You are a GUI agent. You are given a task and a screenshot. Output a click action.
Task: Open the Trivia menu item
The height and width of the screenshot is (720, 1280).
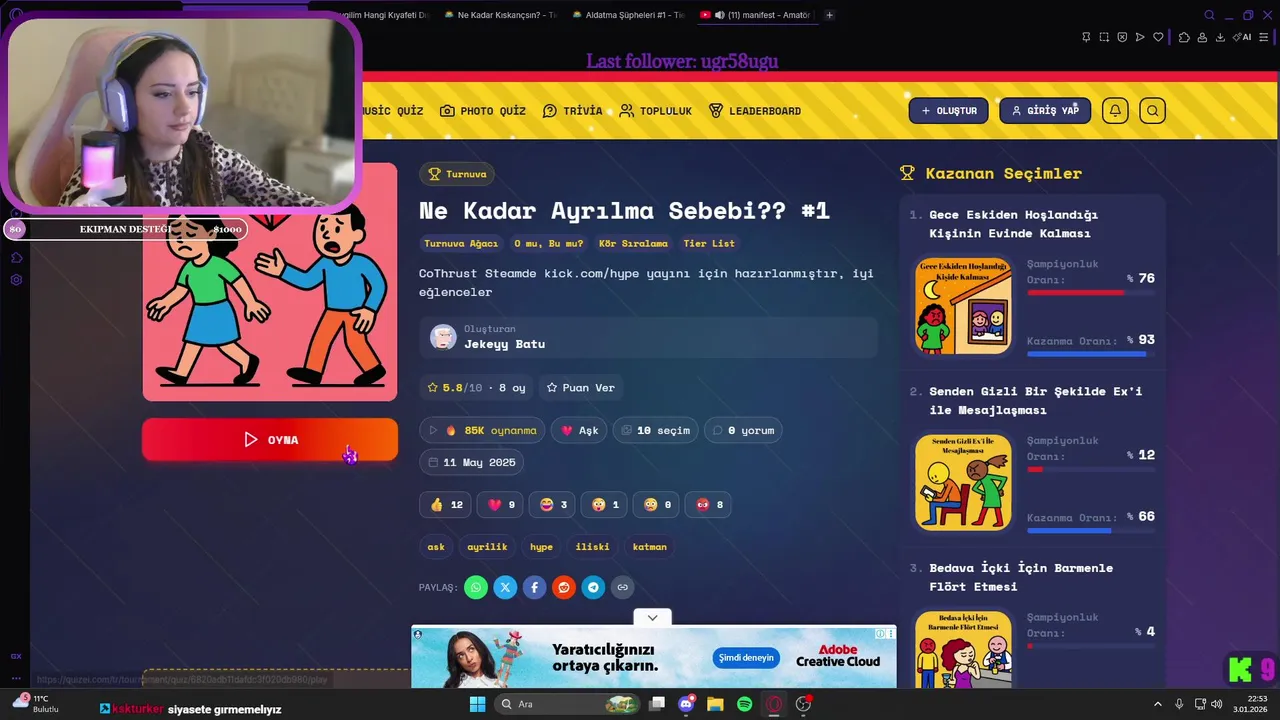[x=573, y=111]
